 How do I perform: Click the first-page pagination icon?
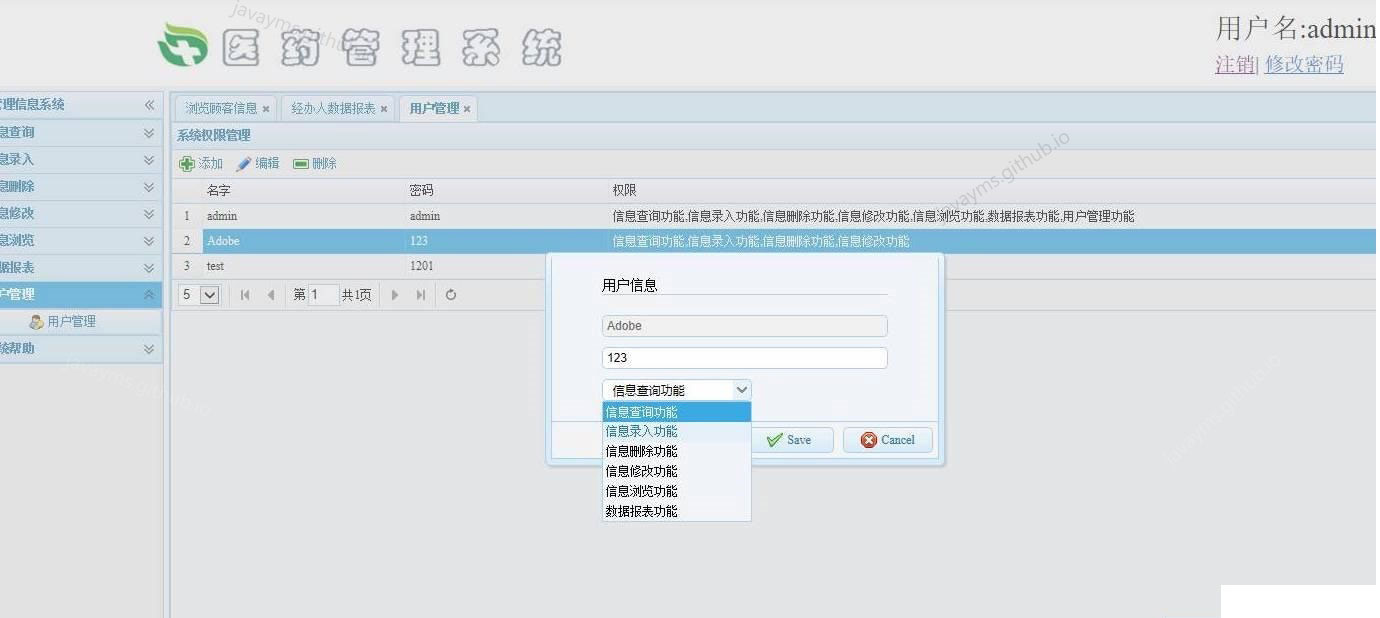coord(244,294)
